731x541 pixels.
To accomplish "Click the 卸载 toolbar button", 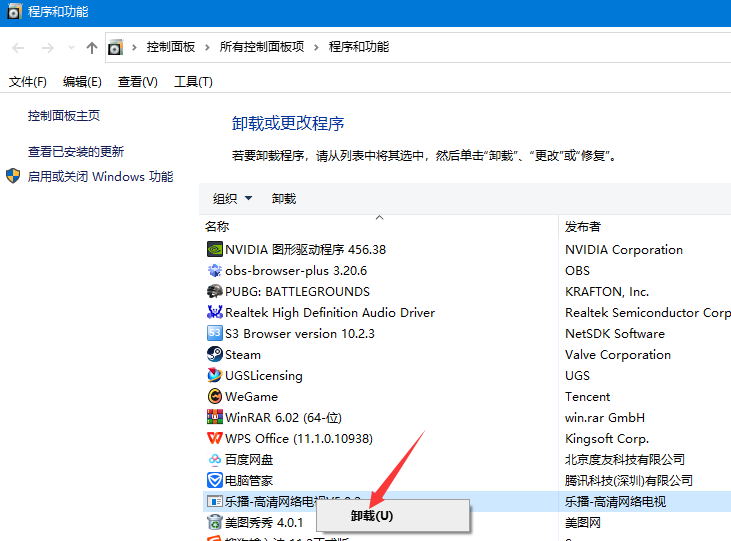I will pos(284,199).
